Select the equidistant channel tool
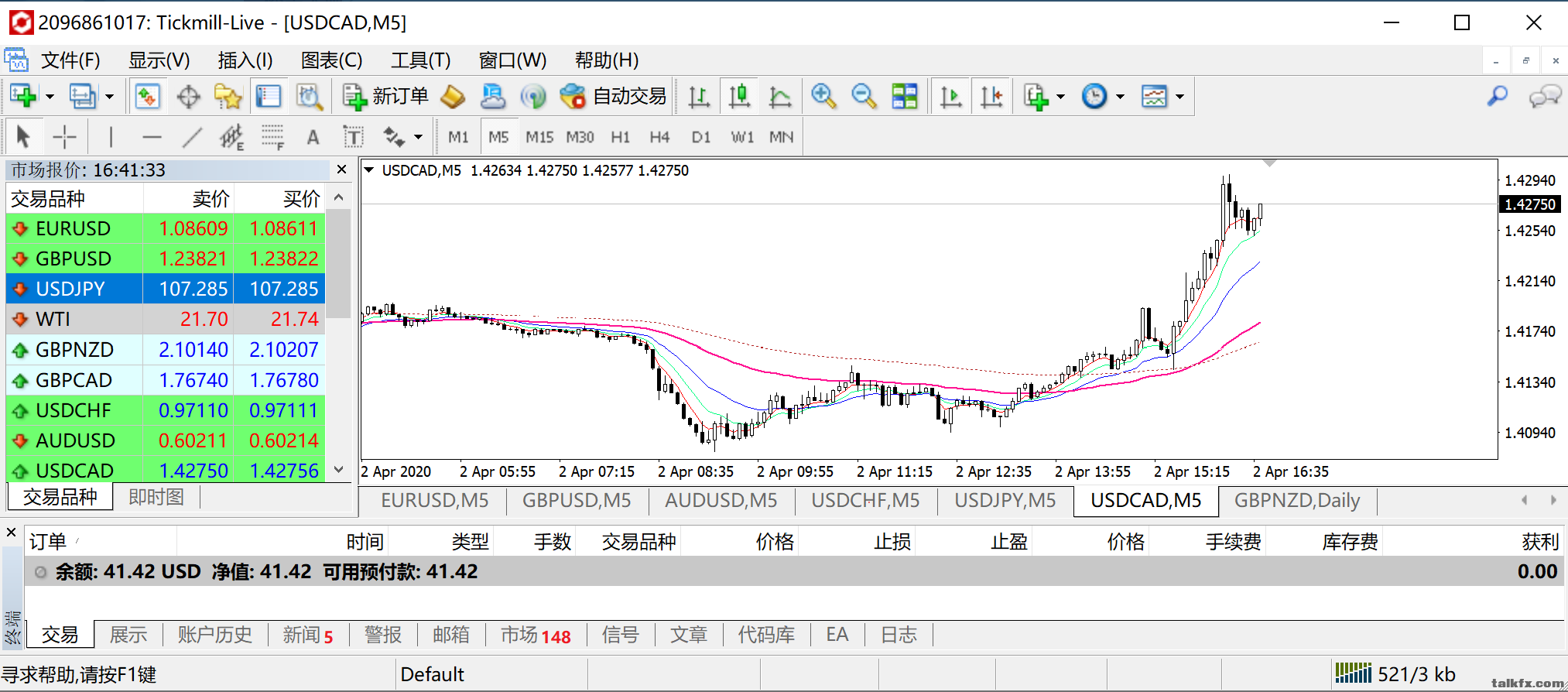The image size is (1568, 692). (232, 137)
